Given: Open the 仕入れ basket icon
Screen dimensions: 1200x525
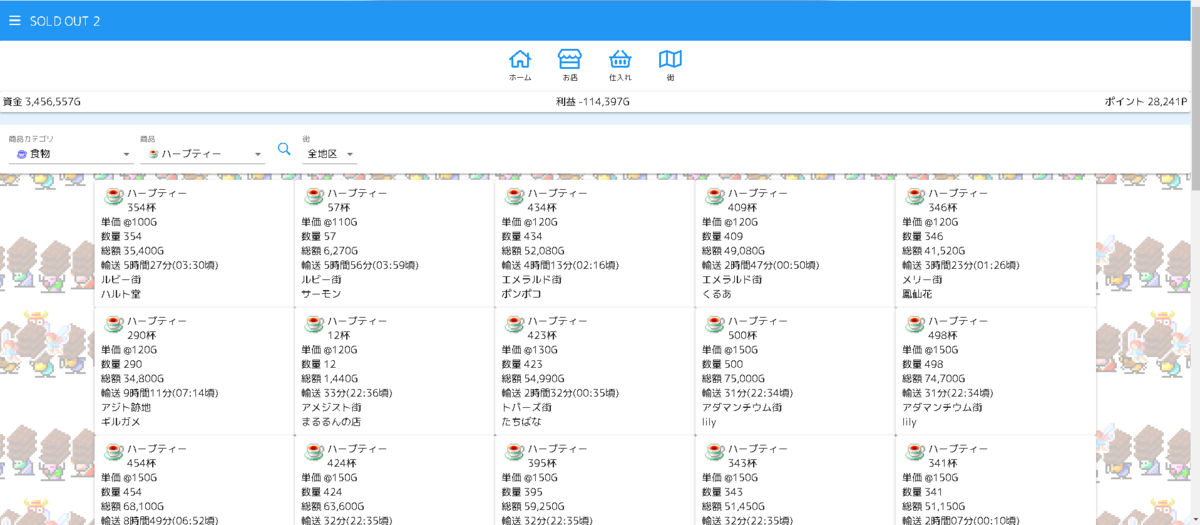Looking at the screenshot, I should point(620,64).
